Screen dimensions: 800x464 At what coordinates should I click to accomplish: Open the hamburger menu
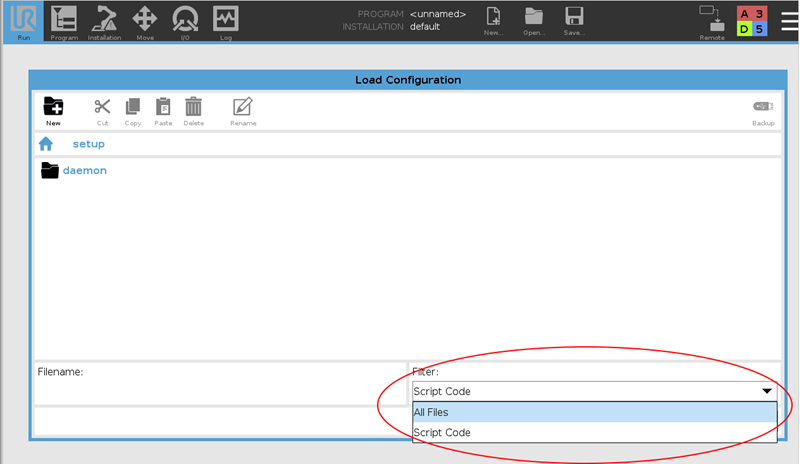click(789, 20)
